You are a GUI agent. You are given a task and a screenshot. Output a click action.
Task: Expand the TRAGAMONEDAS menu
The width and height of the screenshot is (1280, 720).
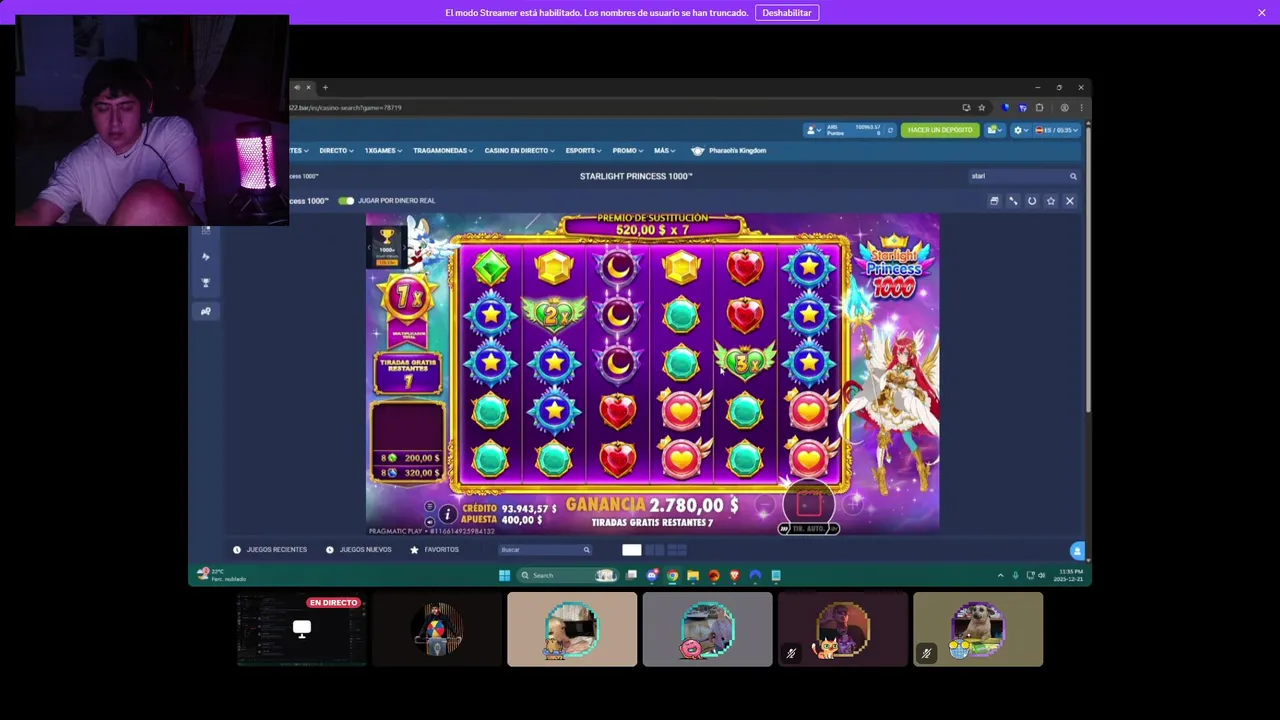click(x=443, y=151)
